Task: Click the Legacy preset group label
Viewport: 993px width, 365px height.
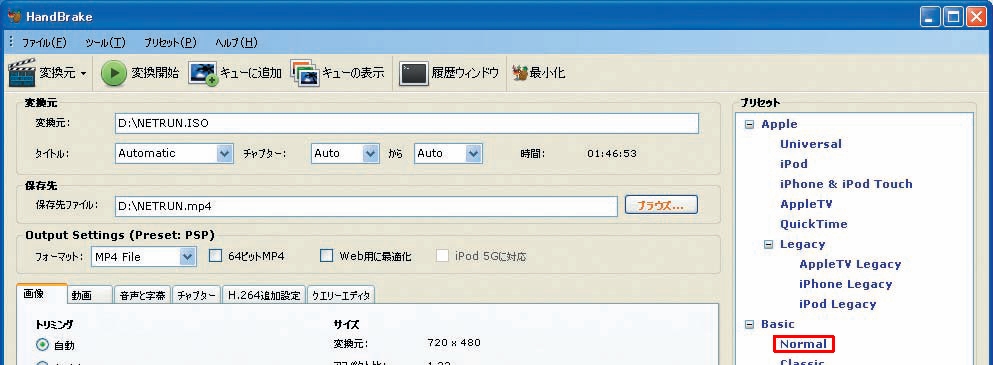Action: pyautogui.click(x=802, y=244)
